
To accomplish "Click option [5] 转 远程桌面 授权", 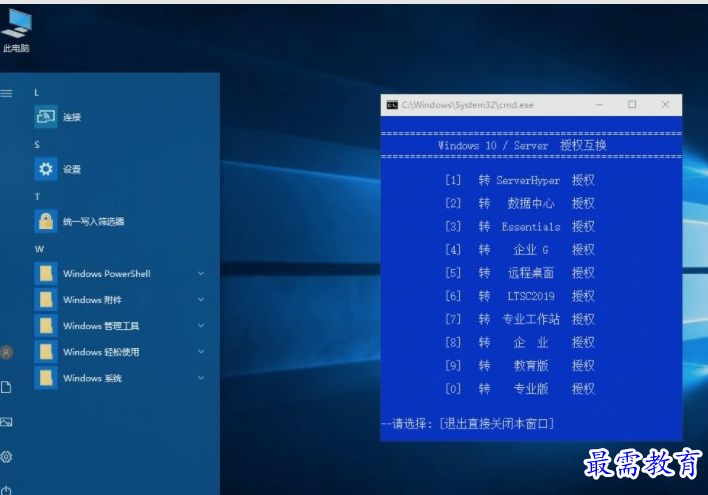I will [520, 273].
